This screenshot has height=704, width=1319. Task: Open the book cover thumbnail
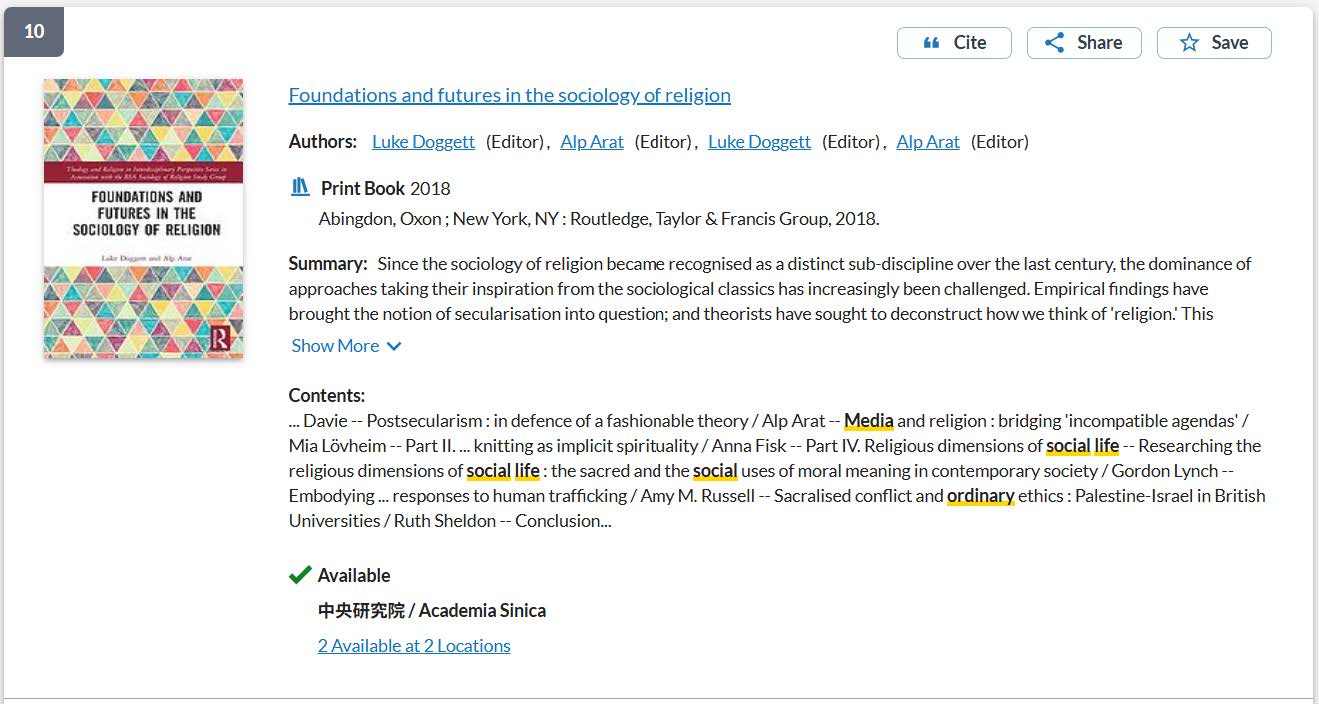coord(143,218)
